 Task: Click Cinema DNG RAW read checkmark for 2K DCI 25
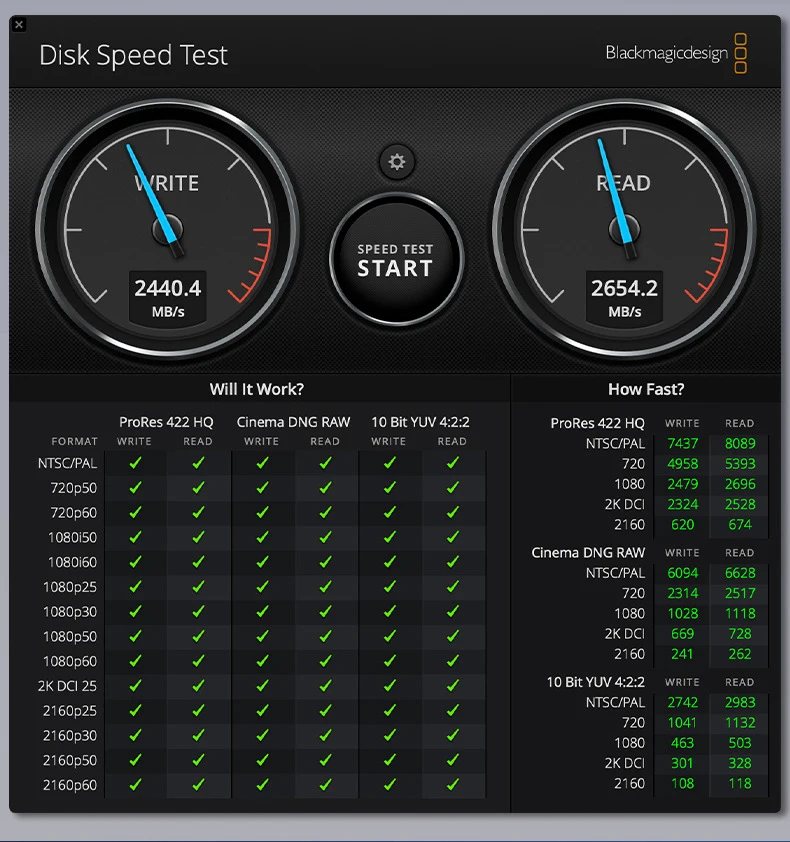tap(325, 685)
